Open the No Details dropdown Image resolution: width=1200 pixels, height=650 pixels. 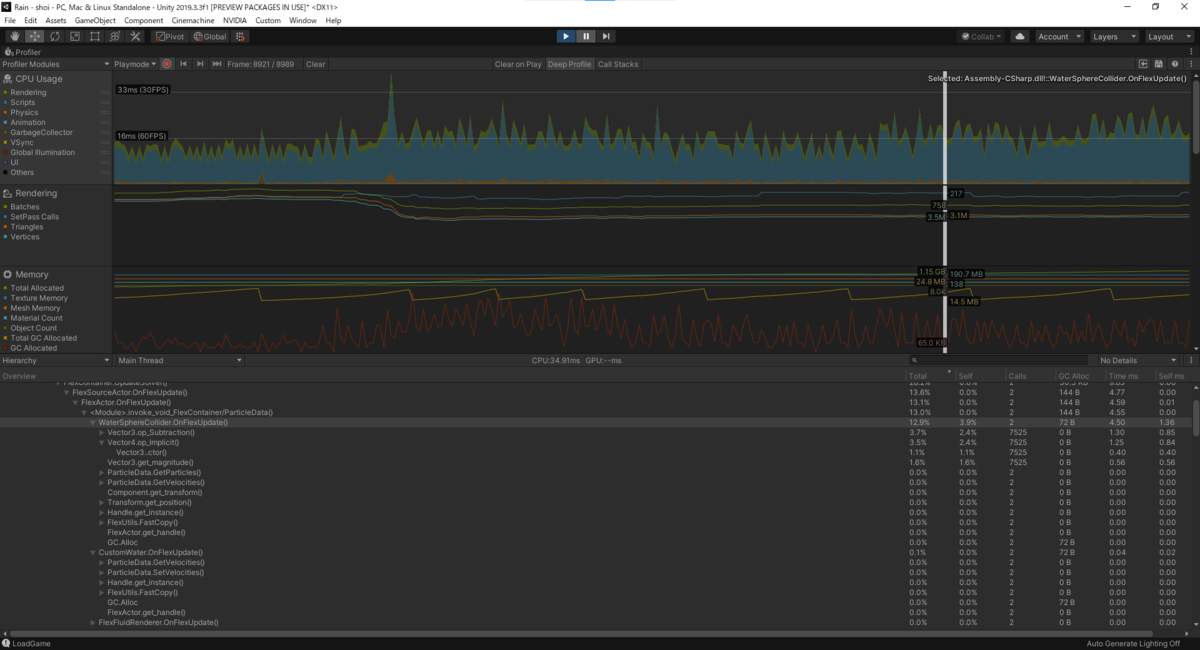coord(1139,360)
